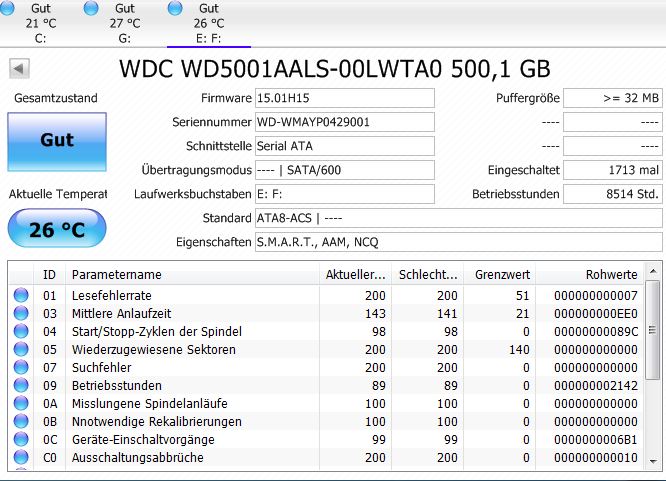Image resolution: width=666 pixels, height=481 pixels.
Task: Select Ausschaltungsabbrüche parameter name
Action: tap(138, 458)
